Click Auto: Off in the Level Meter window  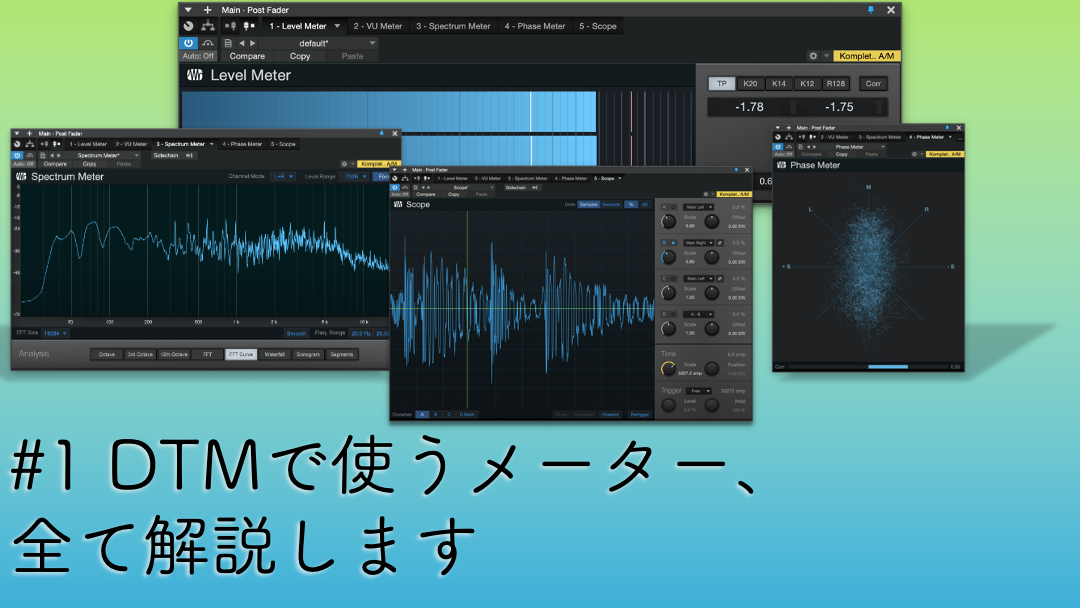198,56
